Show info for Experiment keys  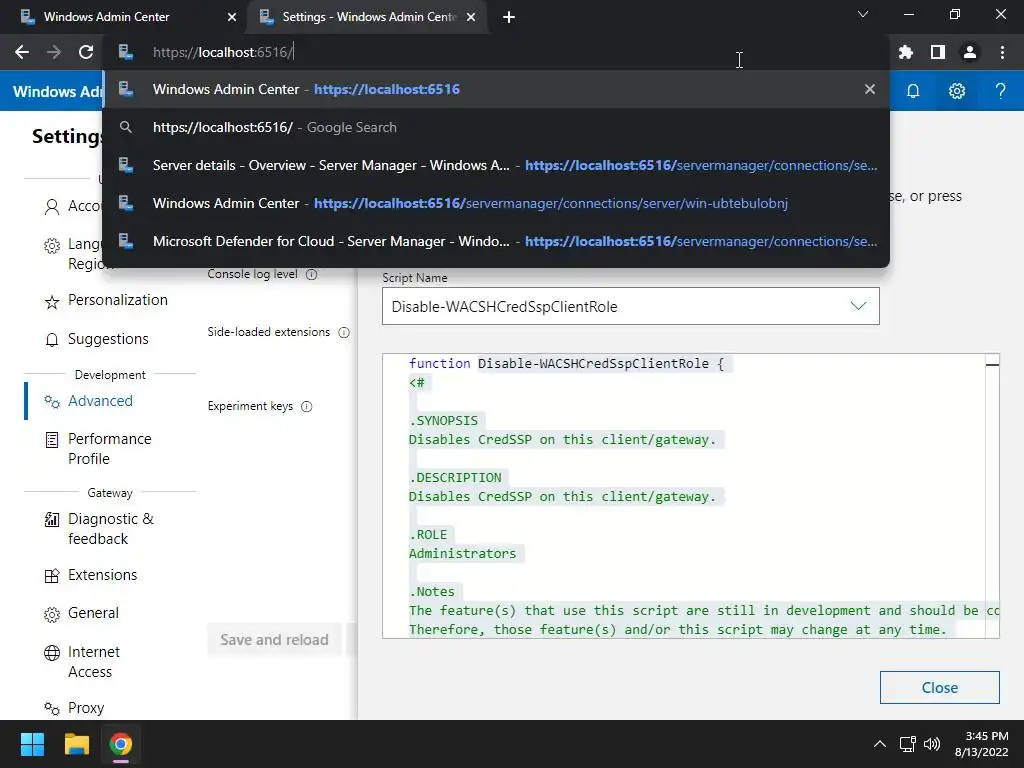coord(306,406)
